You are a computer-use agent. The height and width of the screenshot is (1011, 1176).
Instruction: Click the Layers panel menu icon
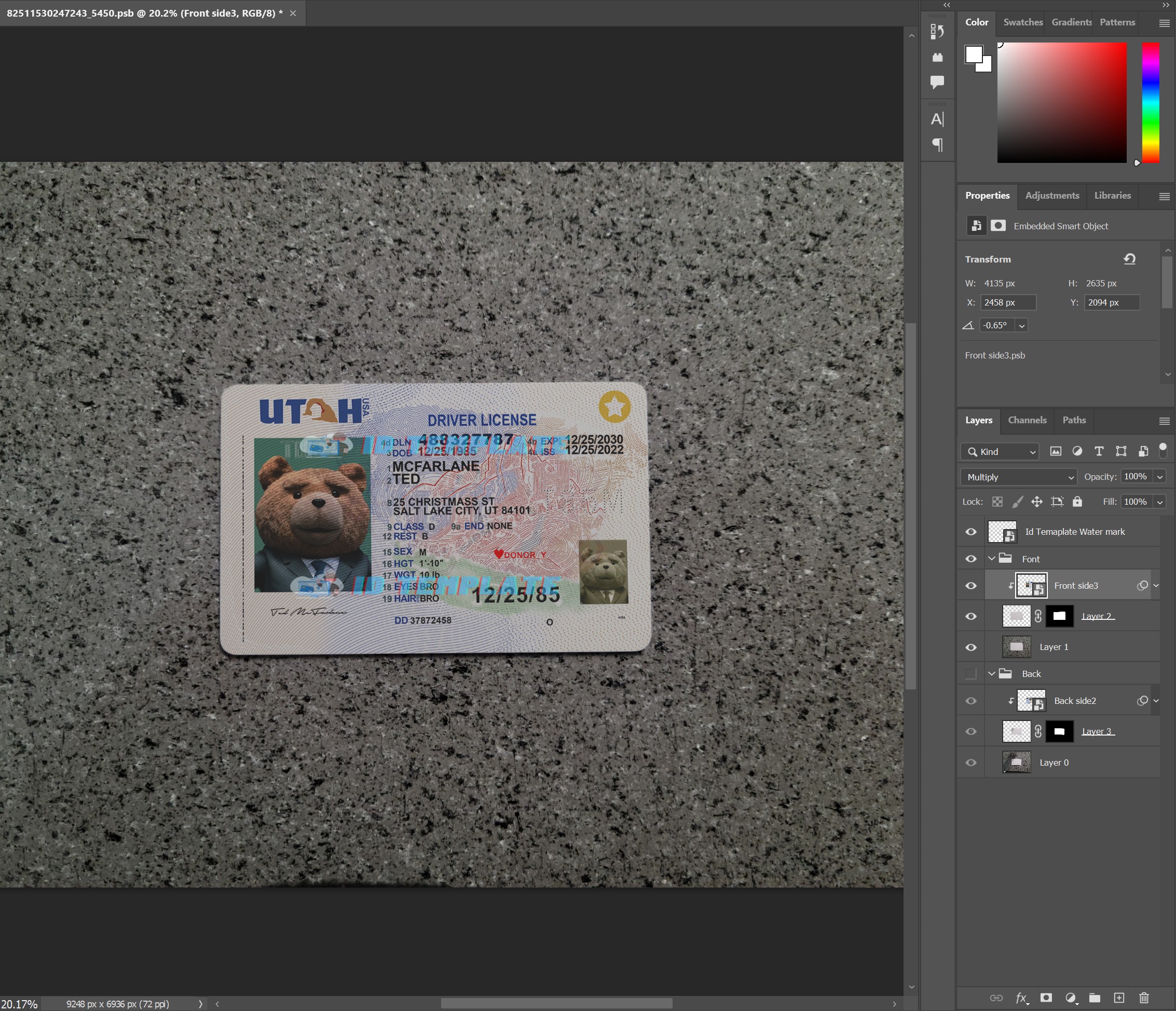(1164, 421)
